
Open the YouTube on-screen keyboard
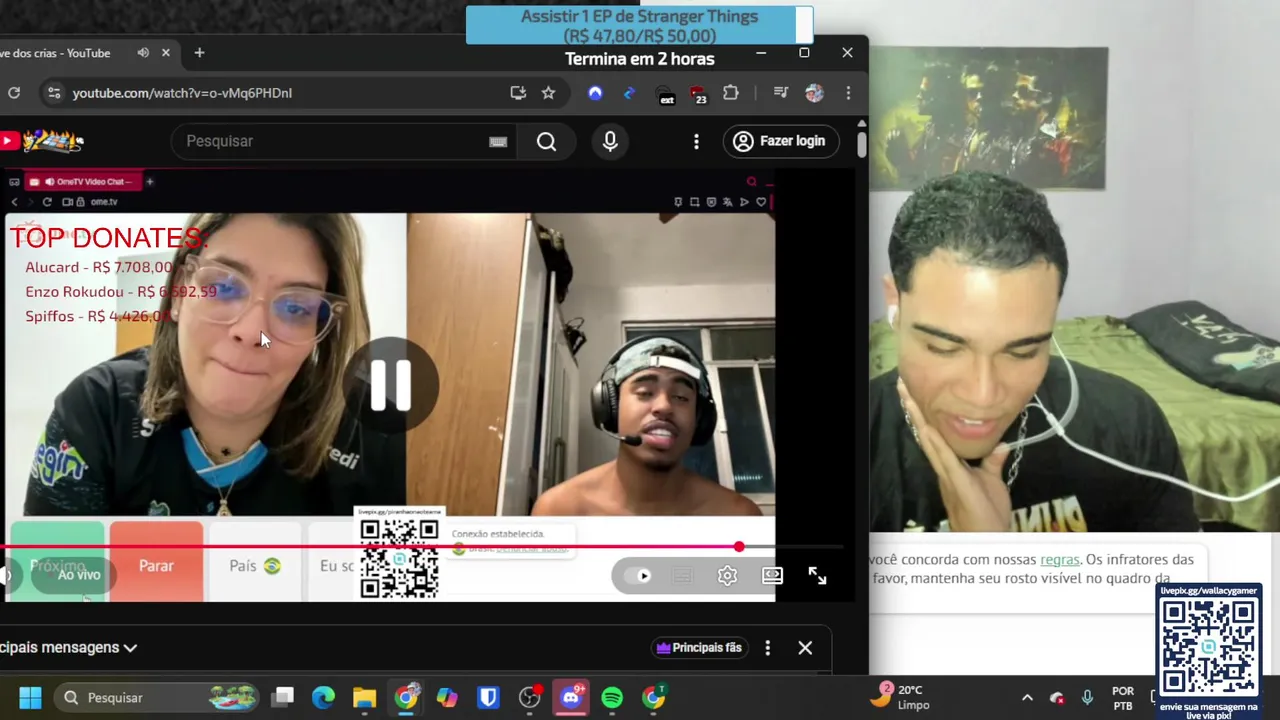tap(498, 141)
